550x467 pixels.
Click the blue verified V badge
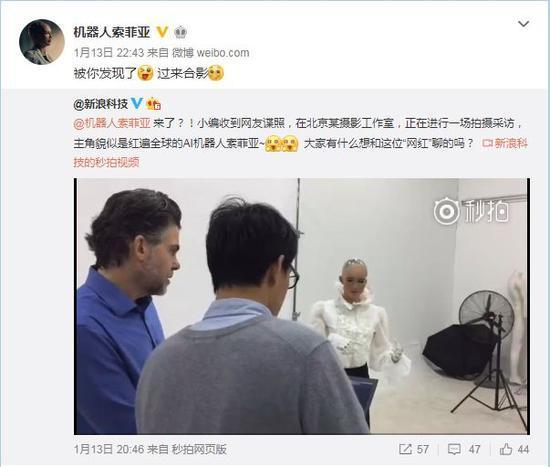137,104
